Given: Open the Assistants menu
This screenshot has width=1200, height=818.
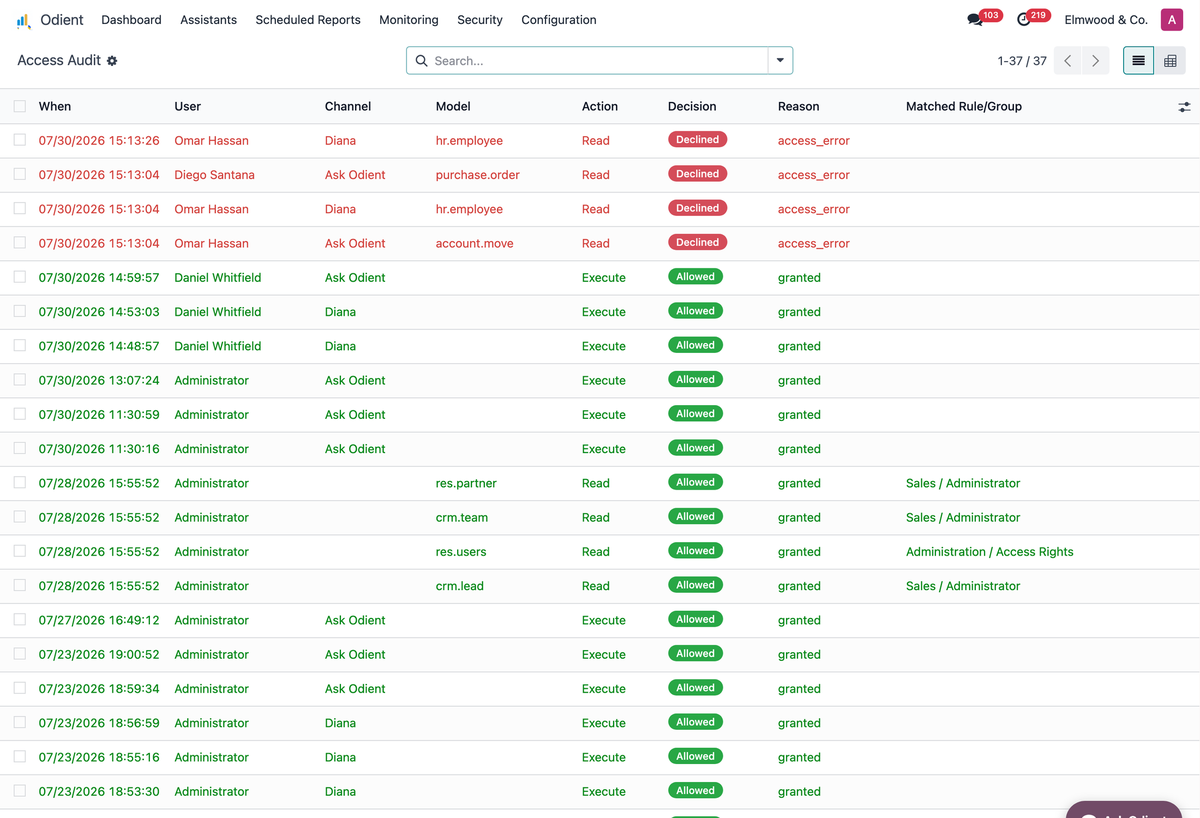Looking at the screenshot, I should (x=209, y=20).
